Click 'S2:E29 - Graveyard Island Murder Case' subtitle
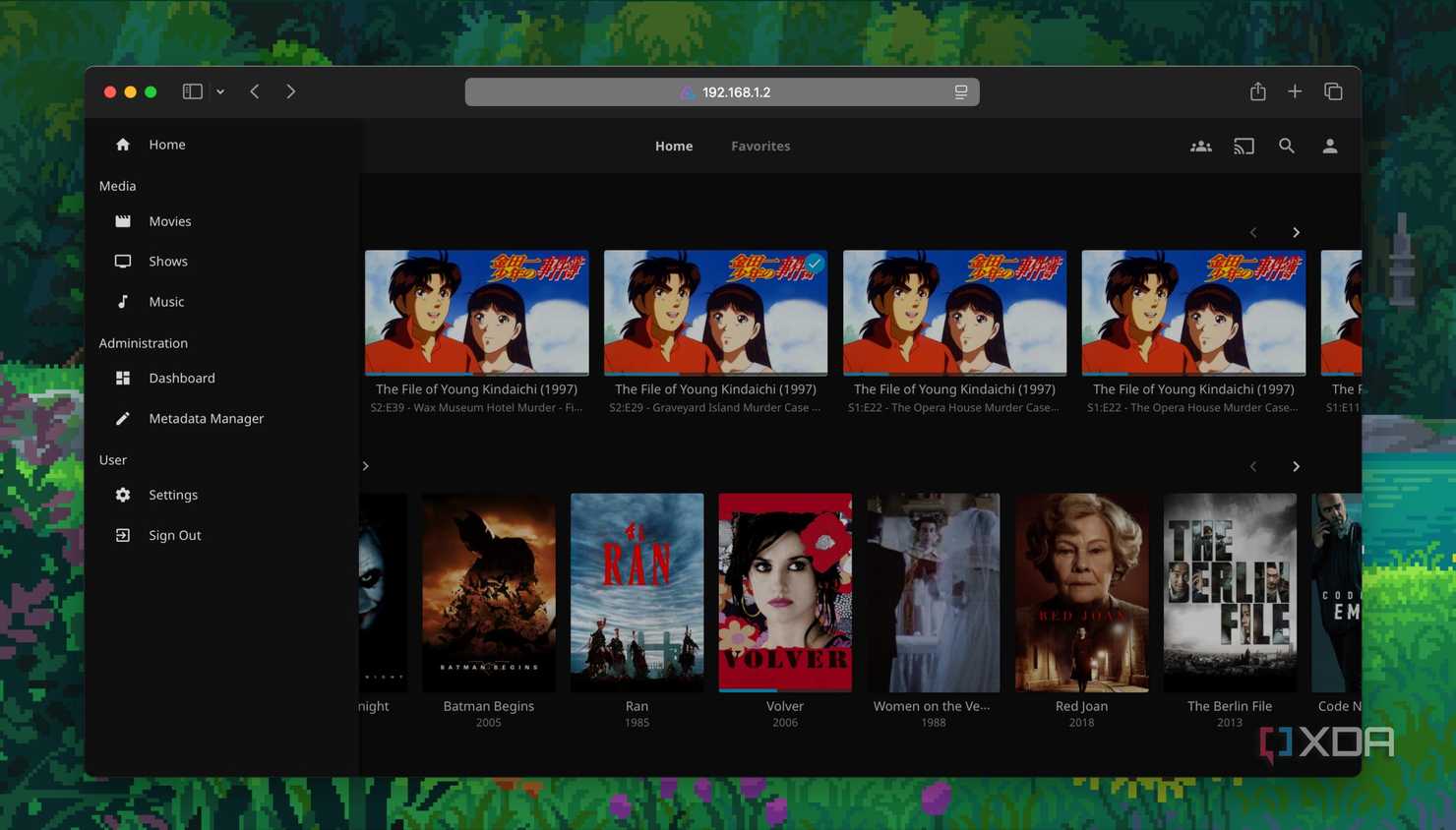The height and width of the screenshot is (830, 1456). coord(715,407)
